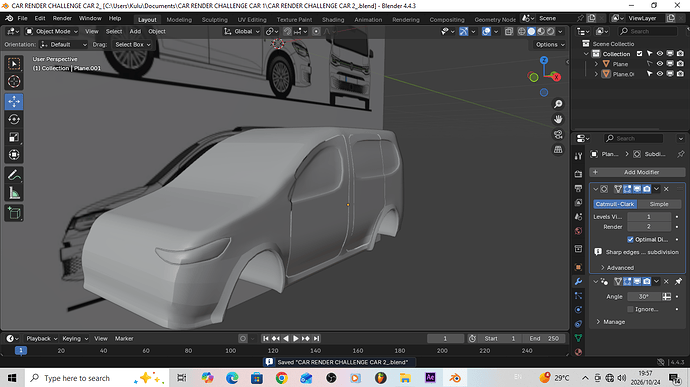Open the Object properties tab

578,267
